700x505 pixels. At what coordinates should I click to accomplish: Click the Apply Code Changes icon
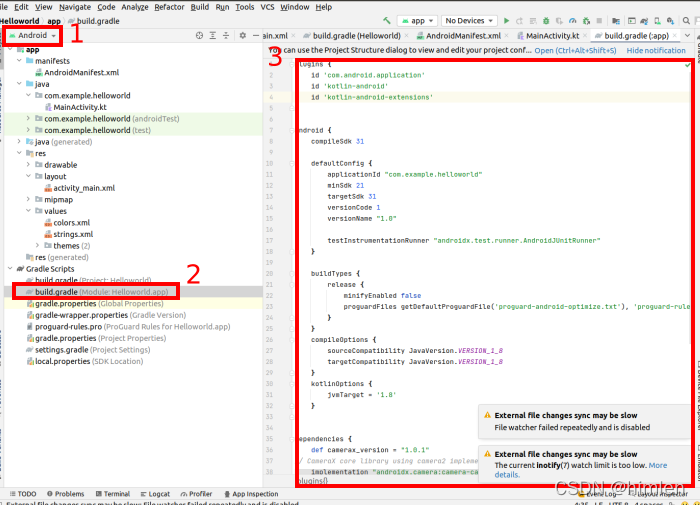533,21
